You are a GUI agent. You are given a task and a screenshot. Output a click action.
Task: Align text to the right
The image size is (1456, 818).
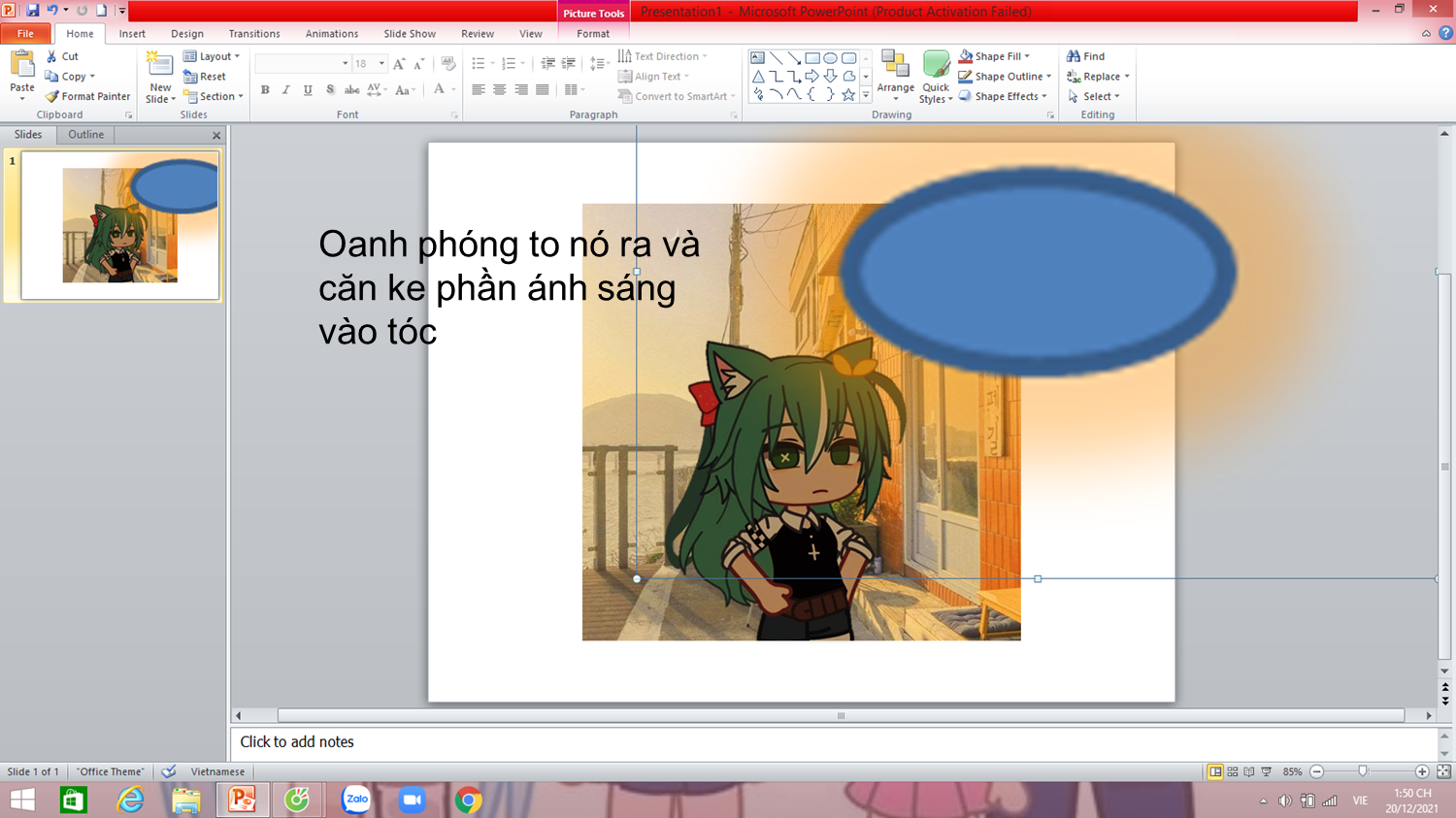point(521,90)
